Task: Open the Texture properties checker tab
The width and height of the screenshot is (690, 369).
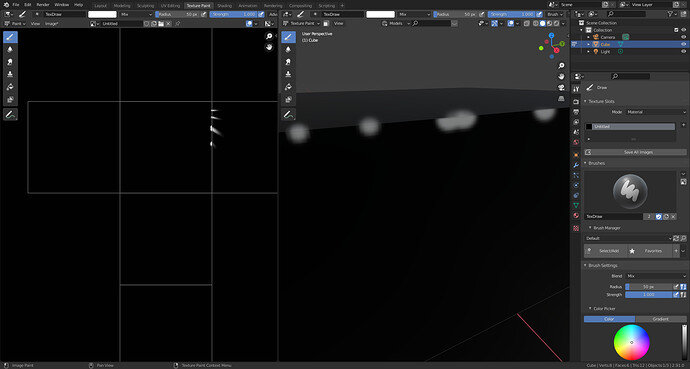Action: coord(576,228)
